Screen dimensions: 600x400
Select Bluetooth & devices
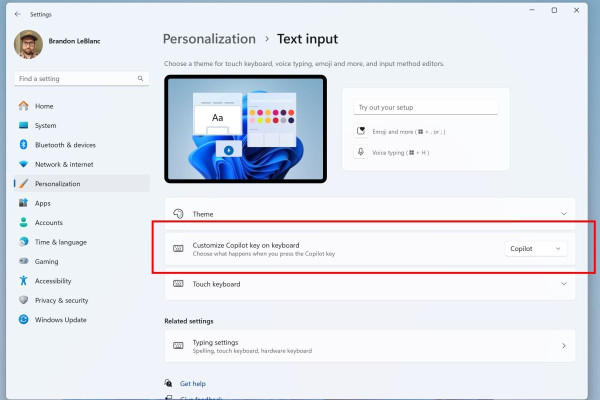tap(82, 145)
